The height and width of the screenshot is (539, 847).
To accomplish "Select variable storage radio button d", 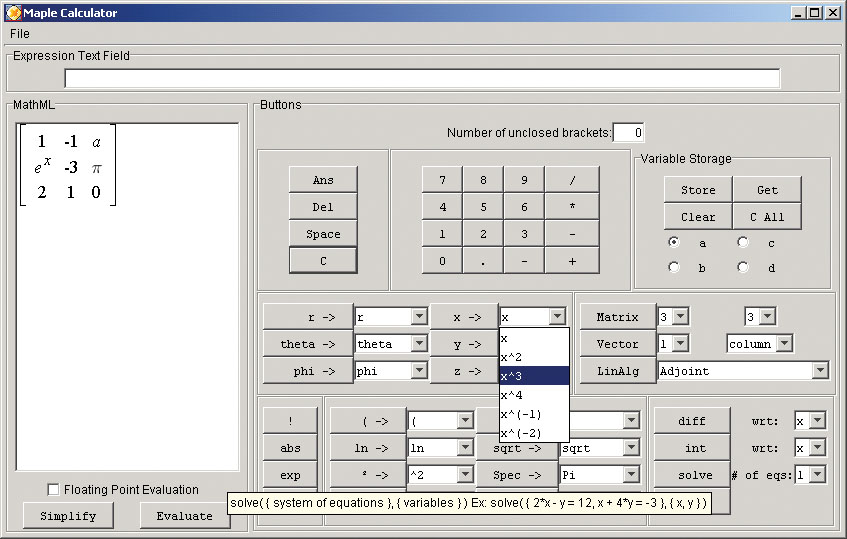I will [x=743, y=268].
